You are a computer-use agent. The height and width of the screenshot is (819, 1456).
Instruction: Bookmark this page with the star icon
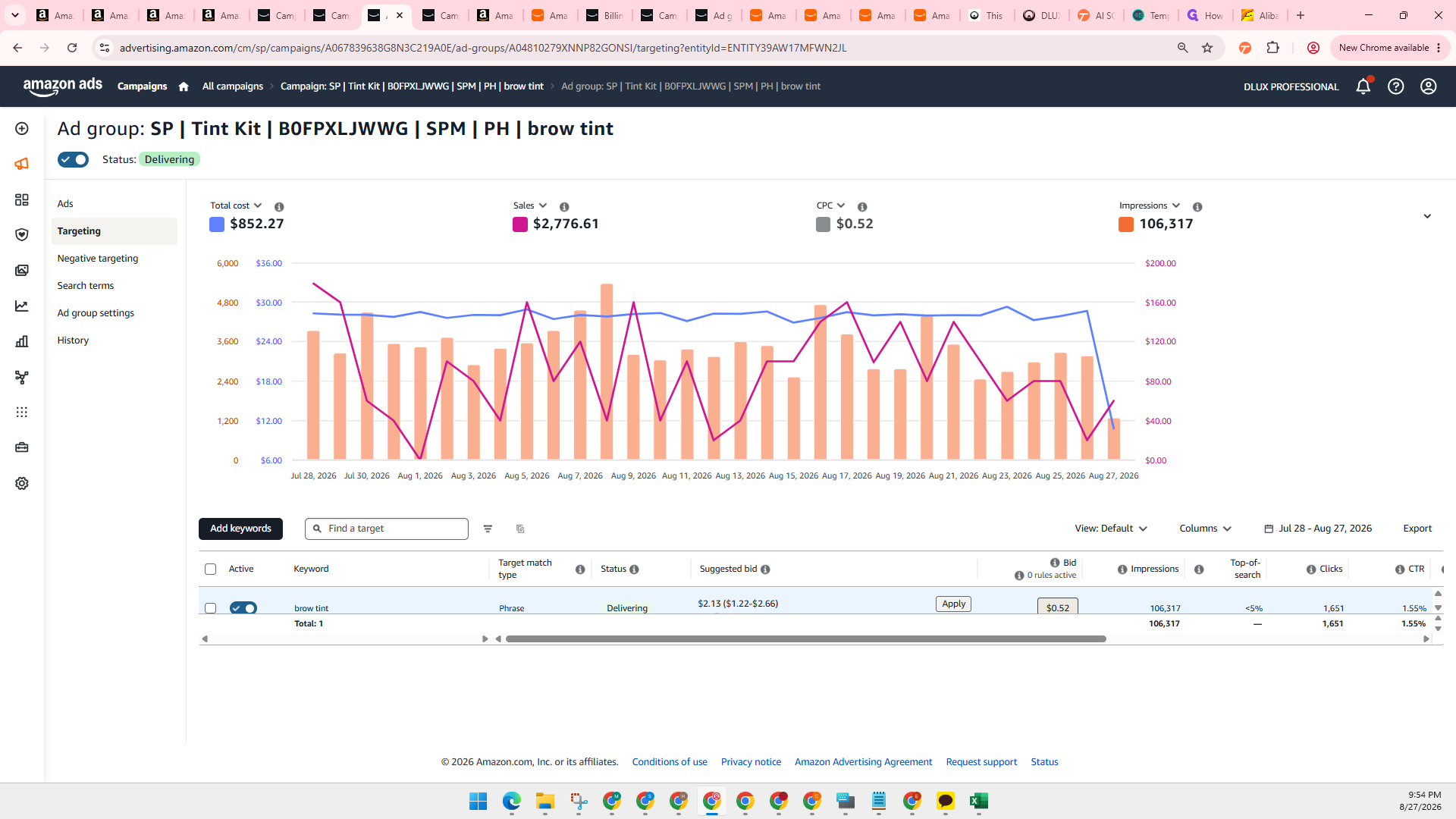(x=1207, y=48)
